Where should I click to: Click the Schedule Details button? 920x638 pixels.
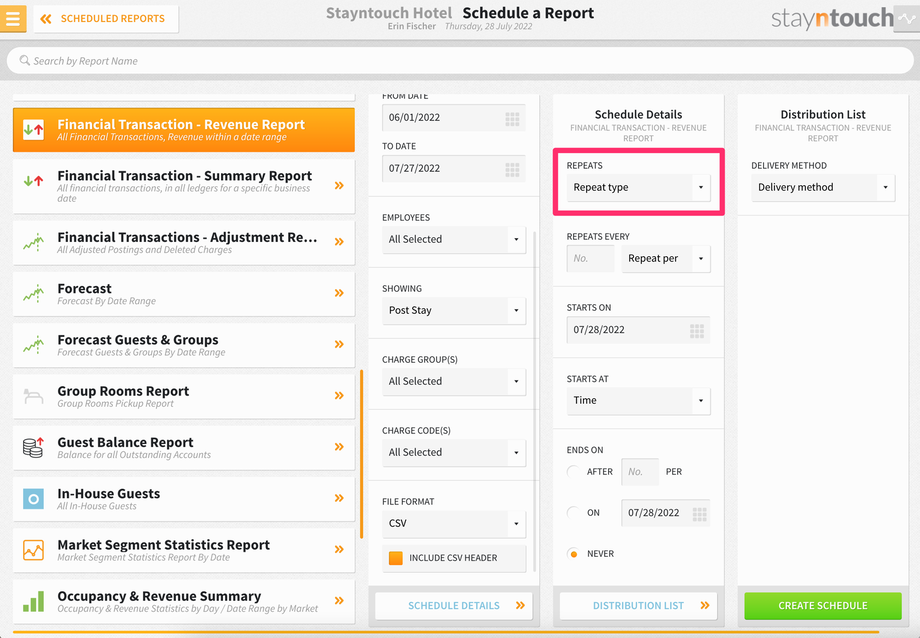click(454, 606)
